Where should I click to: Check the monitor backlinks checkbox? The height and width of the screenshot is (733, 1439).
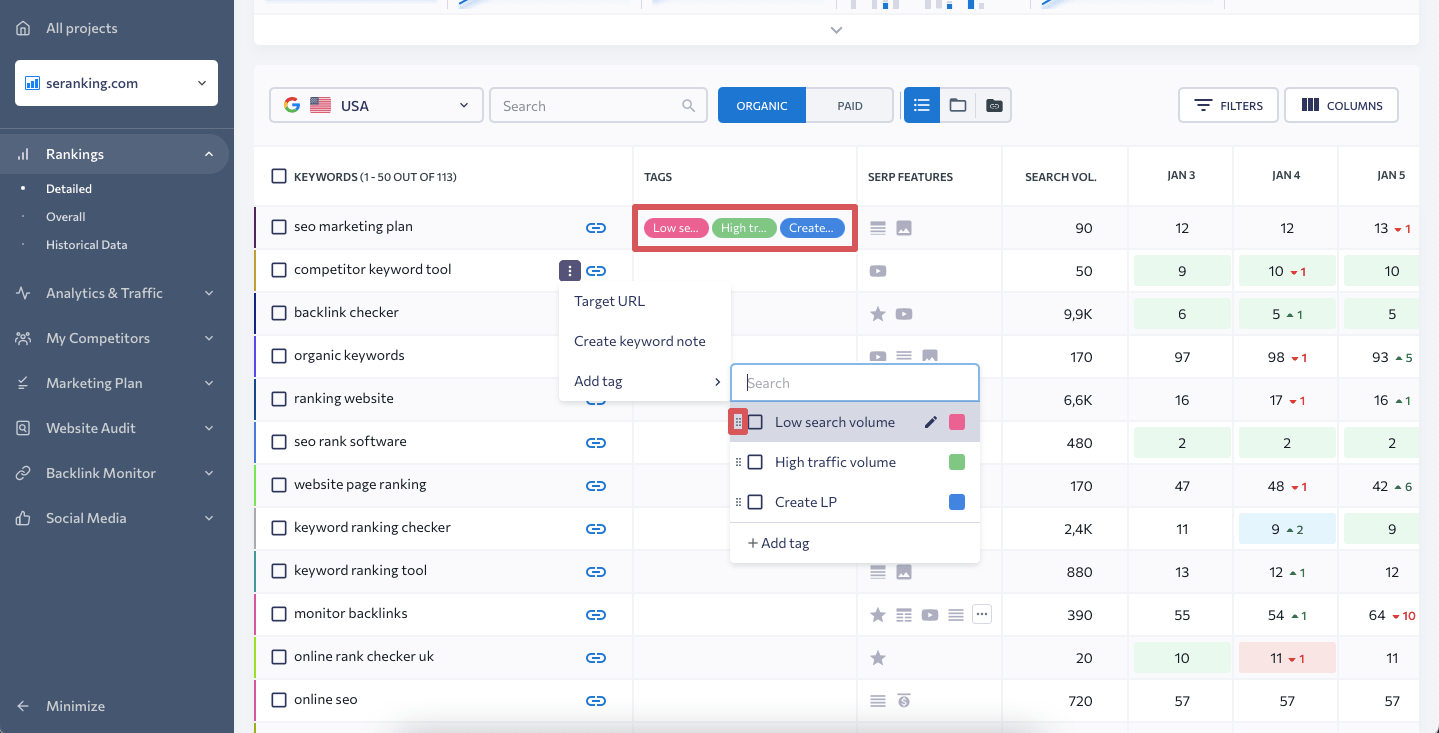[279, 614]
